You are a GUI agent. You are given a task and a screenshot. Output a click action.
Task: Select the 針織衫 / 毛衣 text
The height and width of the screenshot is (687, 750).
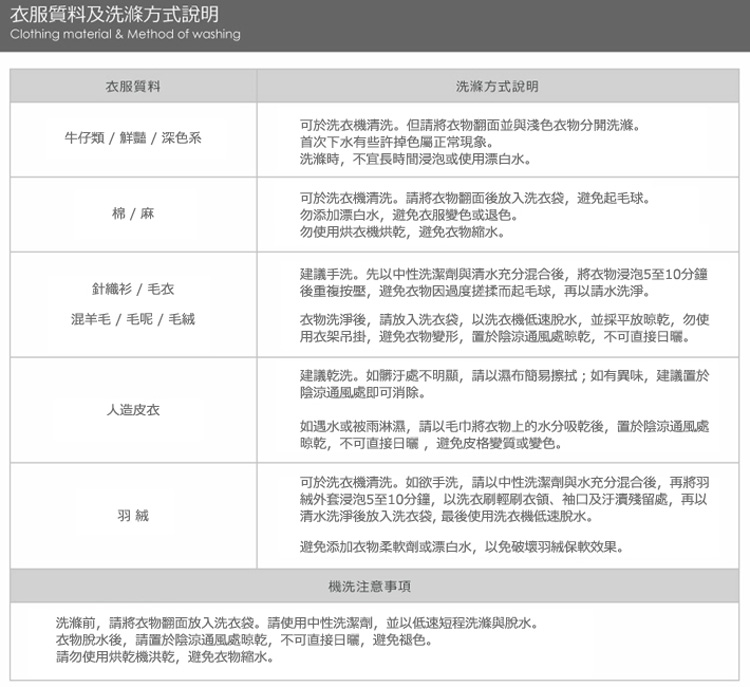133,289
